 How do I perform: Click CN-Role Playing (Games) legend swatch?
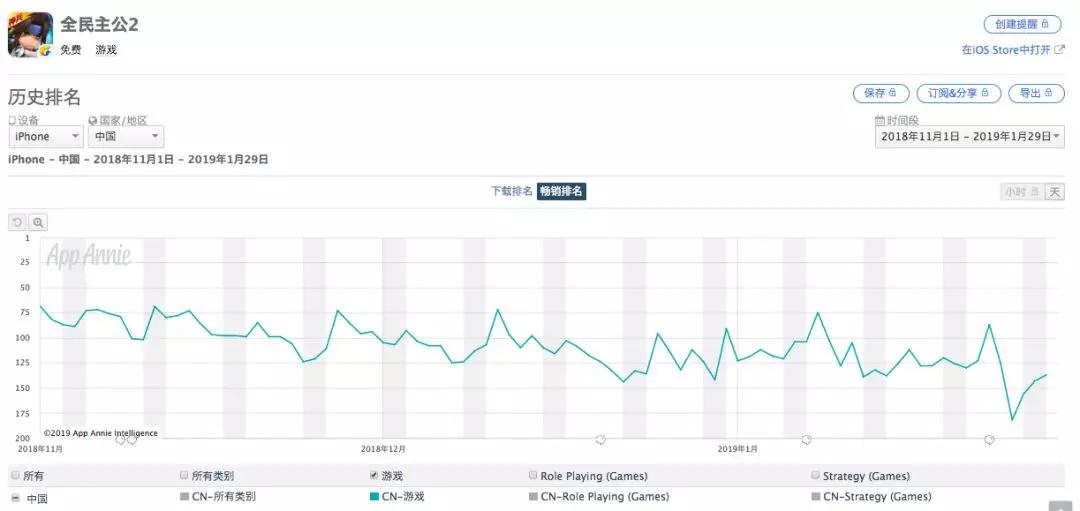click(x=533, y=496)
